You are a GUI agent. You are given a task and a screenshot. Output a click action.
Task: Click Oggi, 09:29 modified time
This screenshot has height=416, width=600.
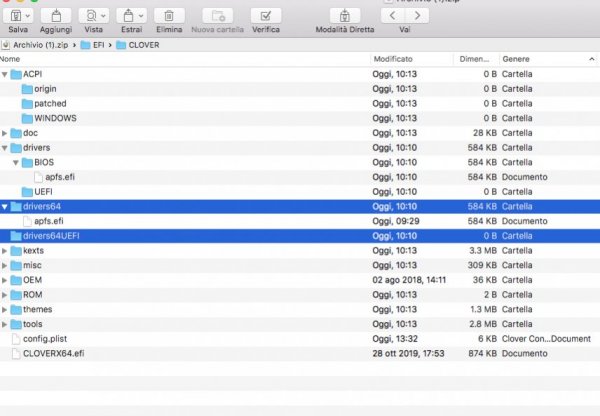[396, 221]
